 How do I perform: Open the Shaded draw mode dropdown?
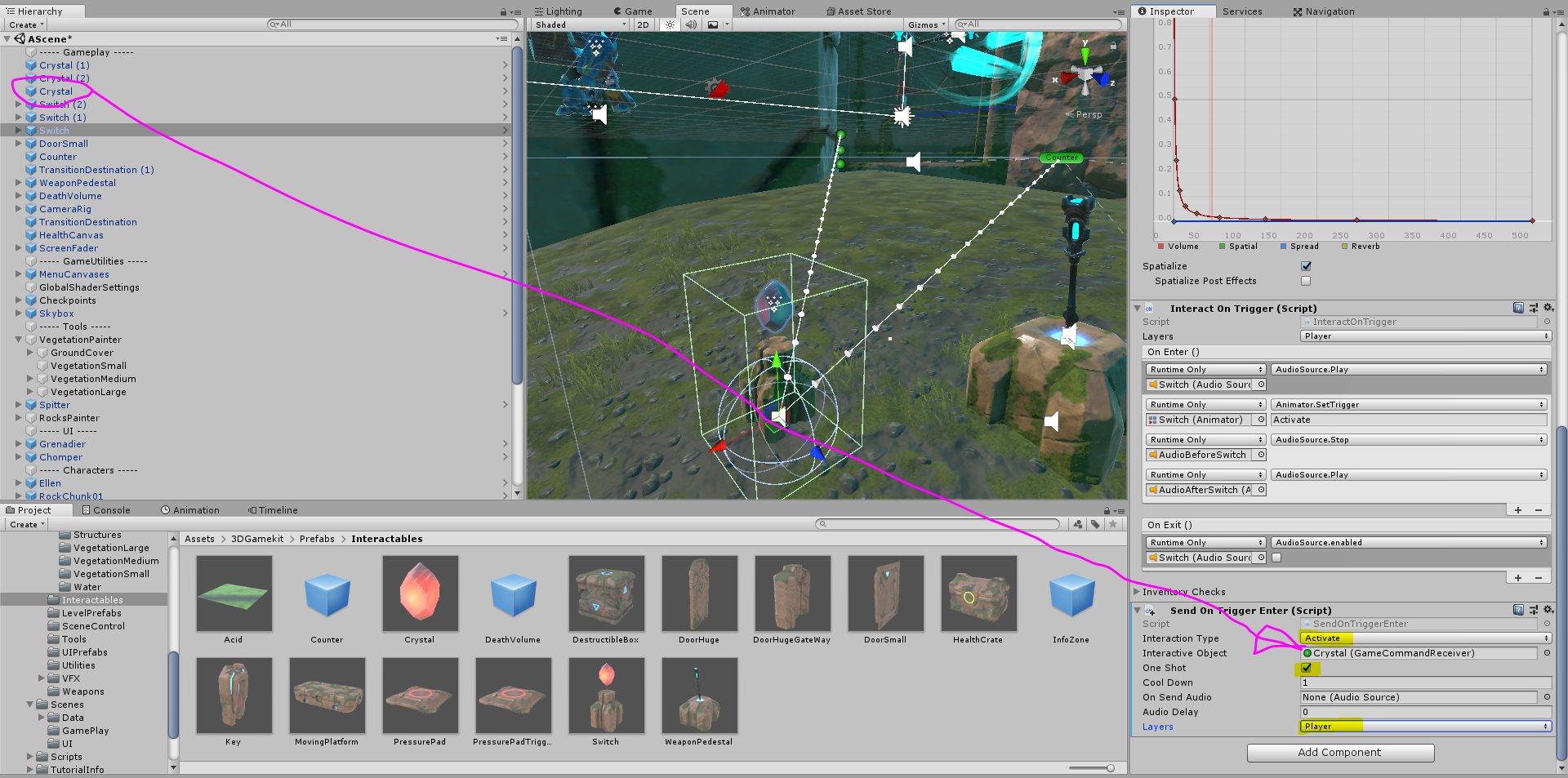[580, 24]
